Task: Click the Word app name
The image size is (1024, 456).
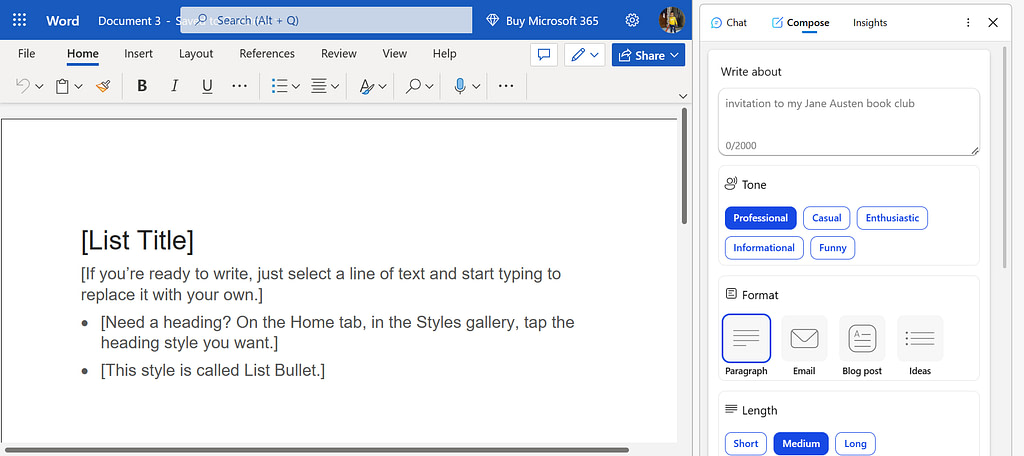Action: click(x=63, y=20)
